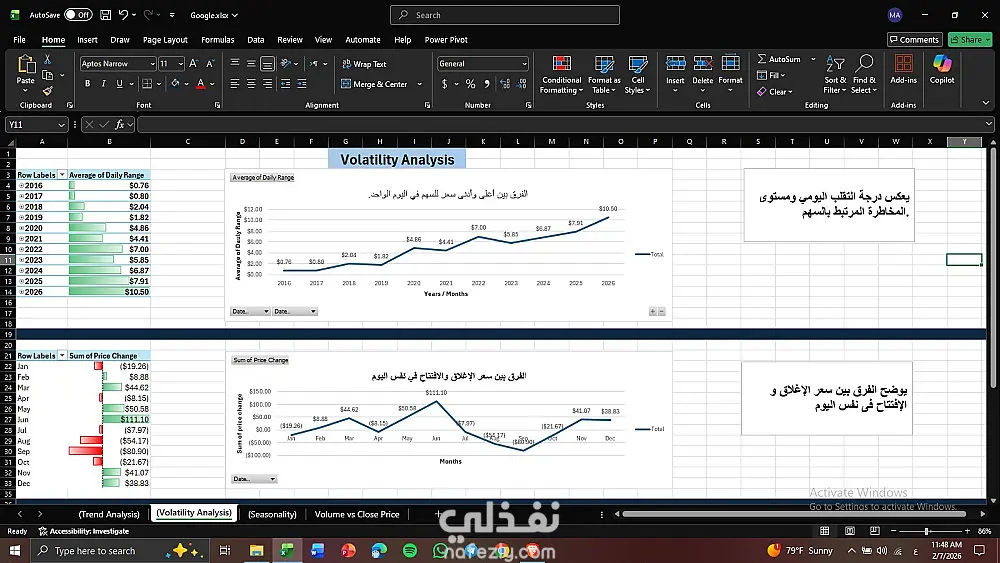Open the File menu

click(19, 40)
